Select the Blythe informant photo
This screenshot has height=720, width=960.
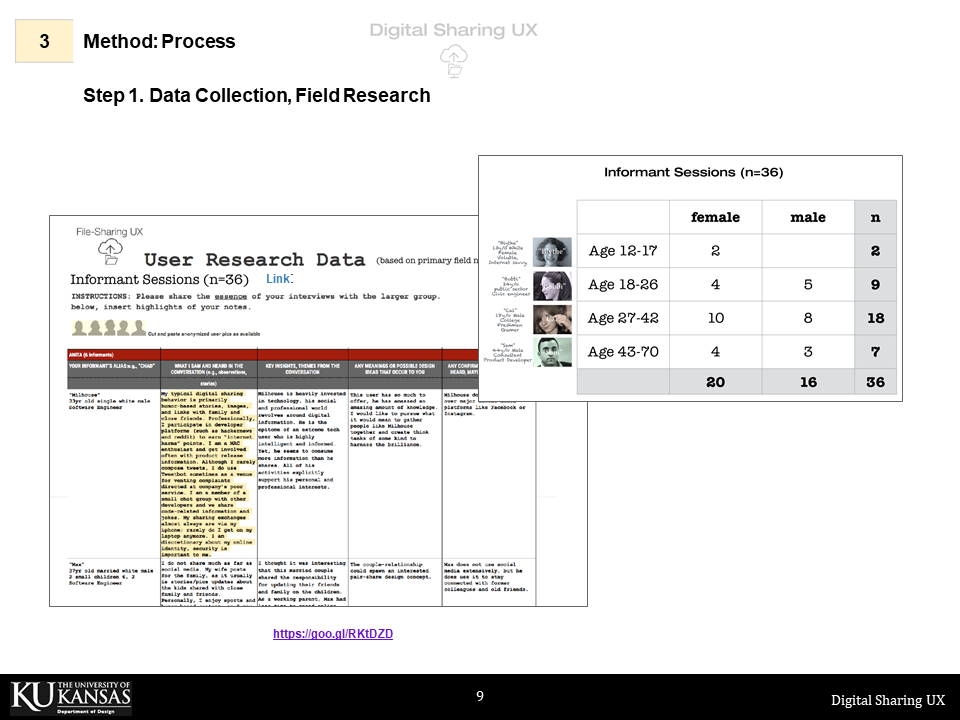551,251
